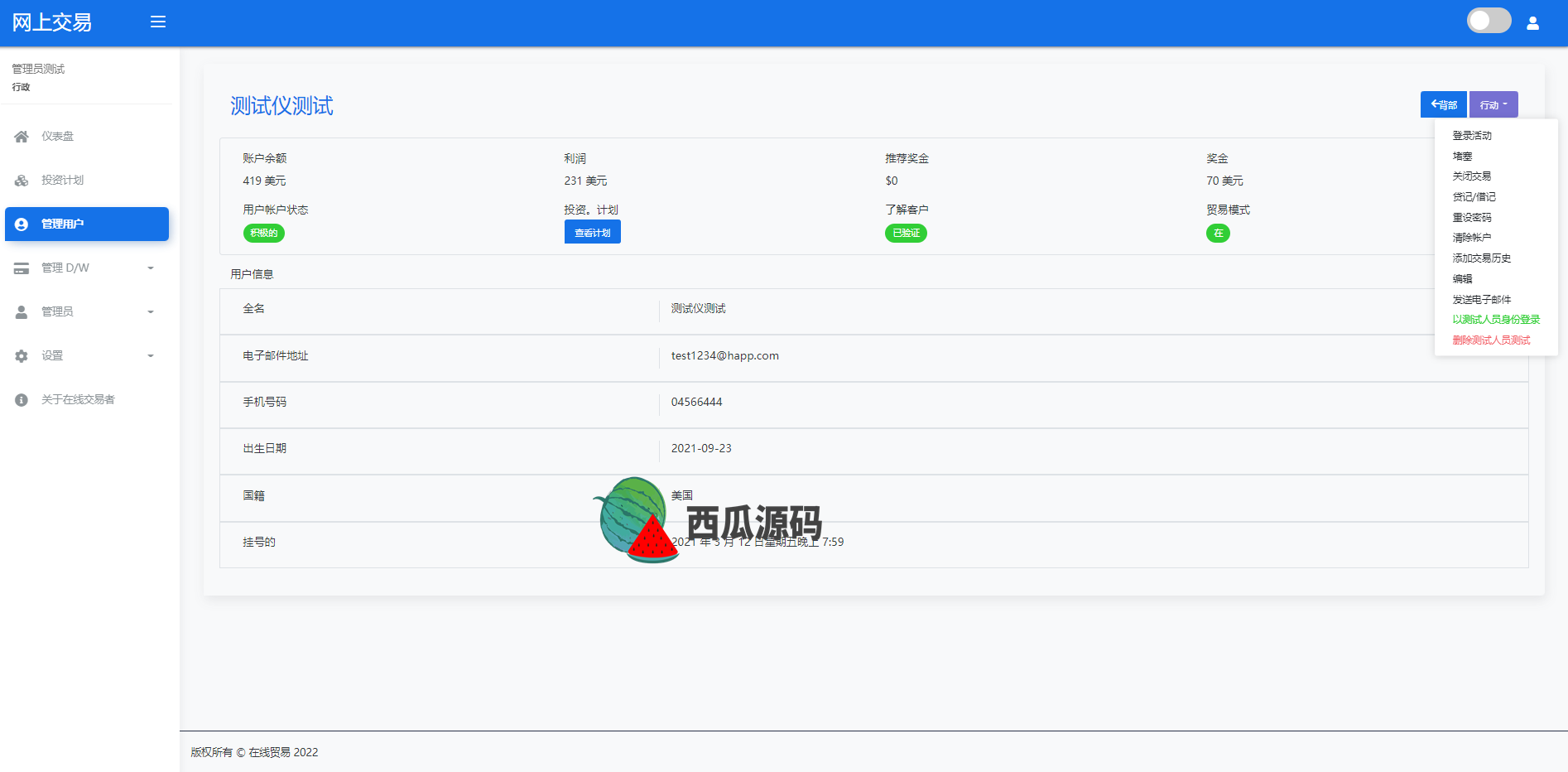Click the gear icon beside 设置

tap(22, 356)
